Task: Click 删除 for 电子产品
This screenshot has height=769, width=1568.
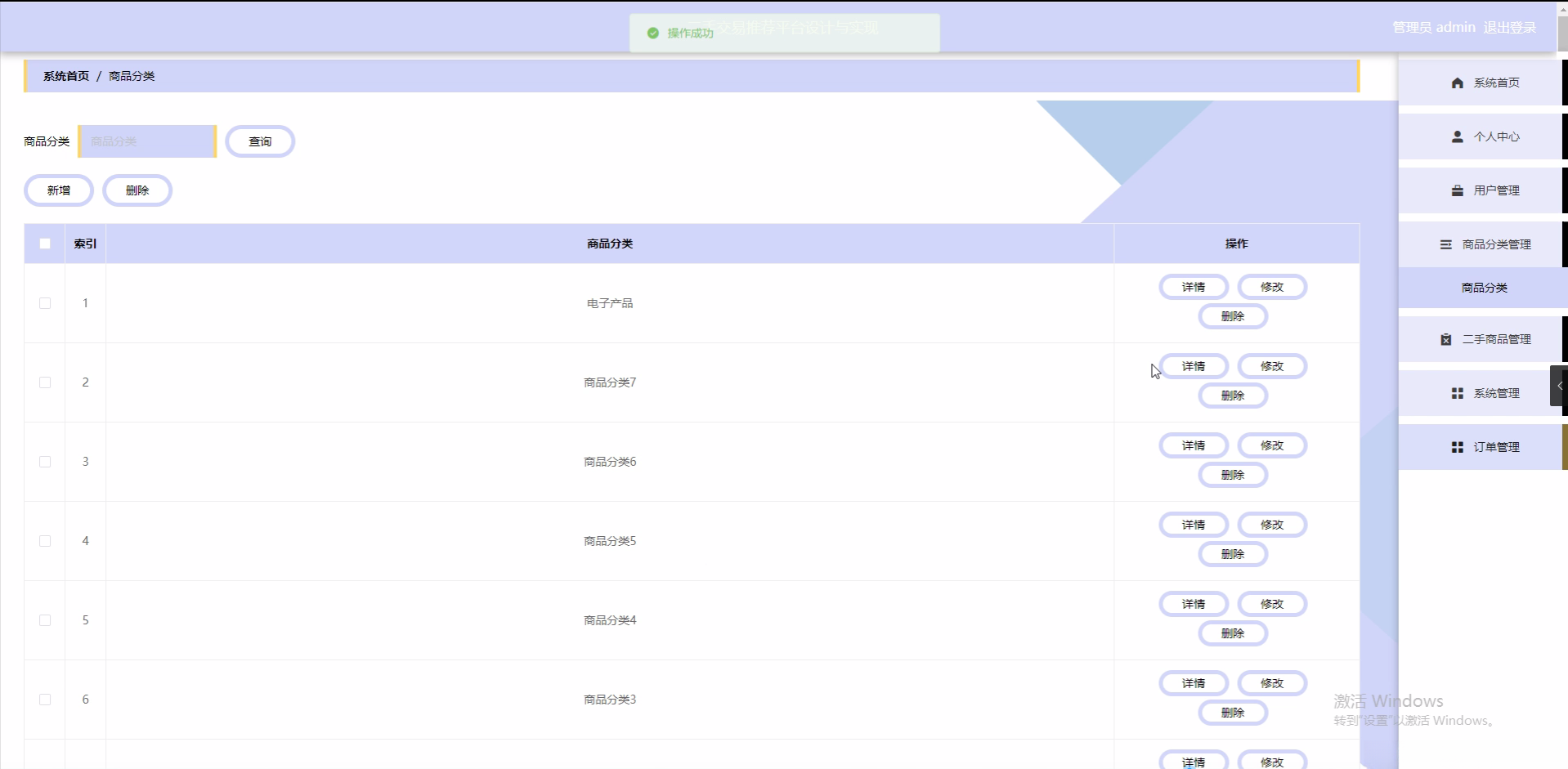Action: (1233, 316)
